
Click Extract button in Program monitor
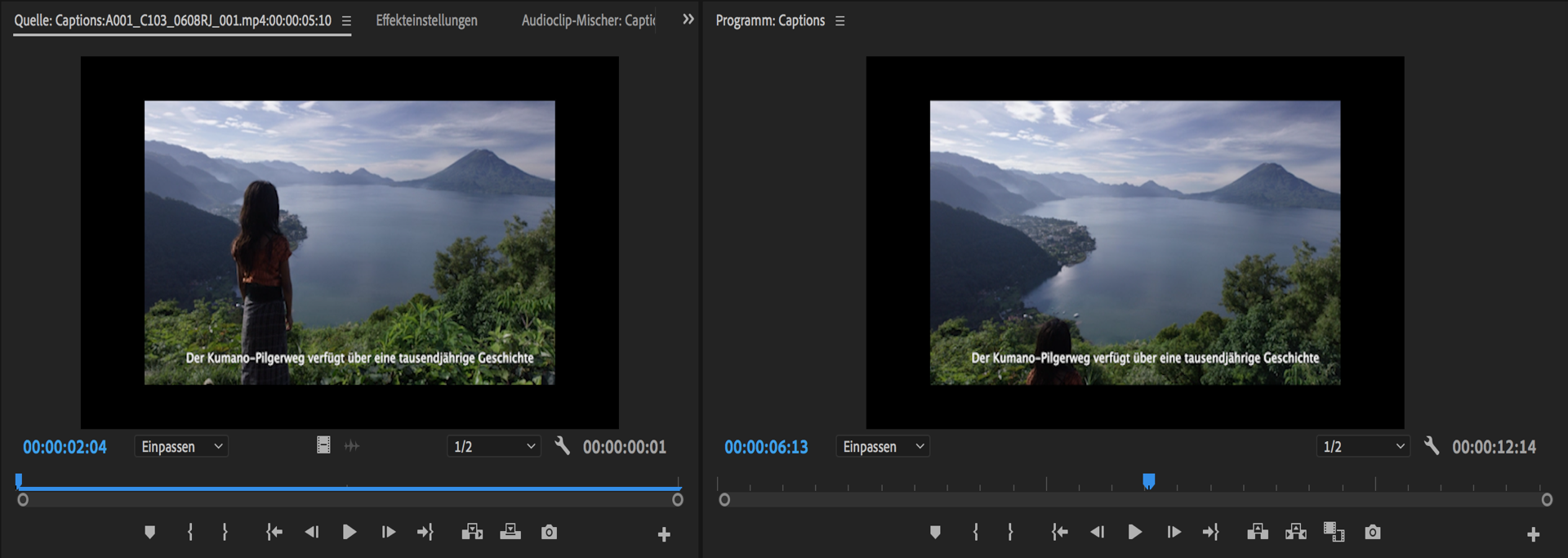pos(1296,533)
